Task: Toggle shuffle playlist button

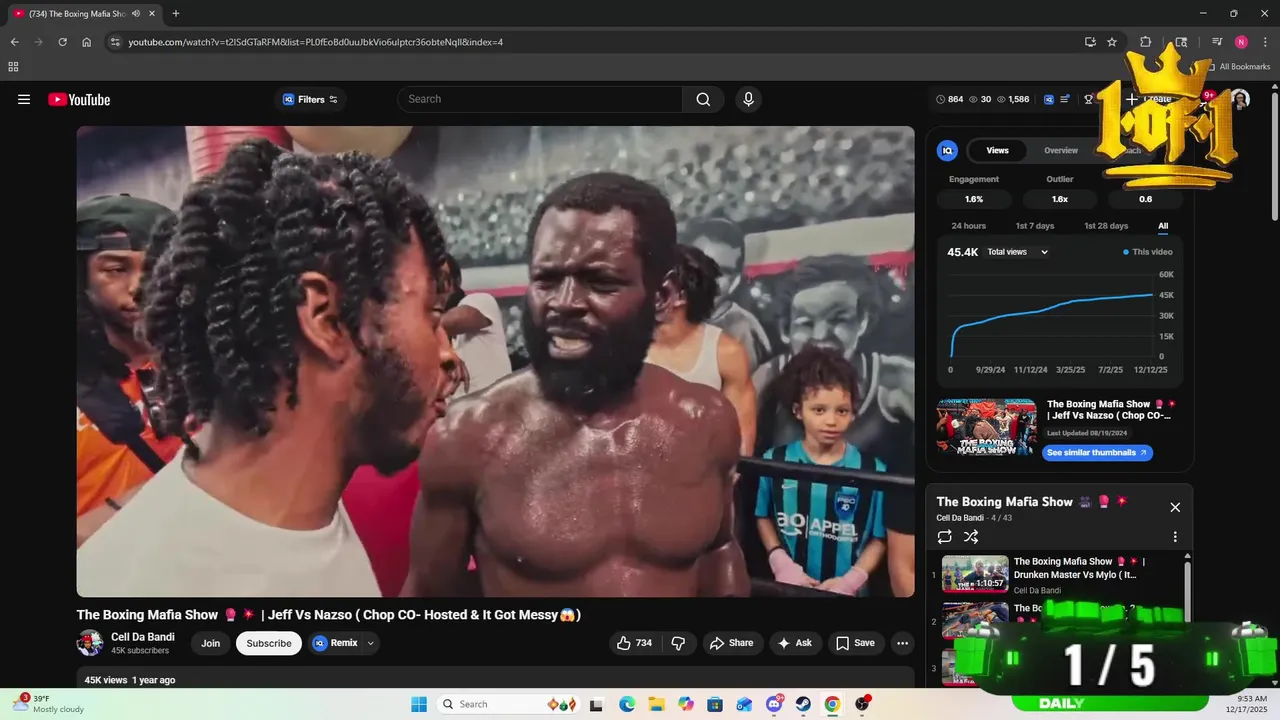Action: coord(971,537)
